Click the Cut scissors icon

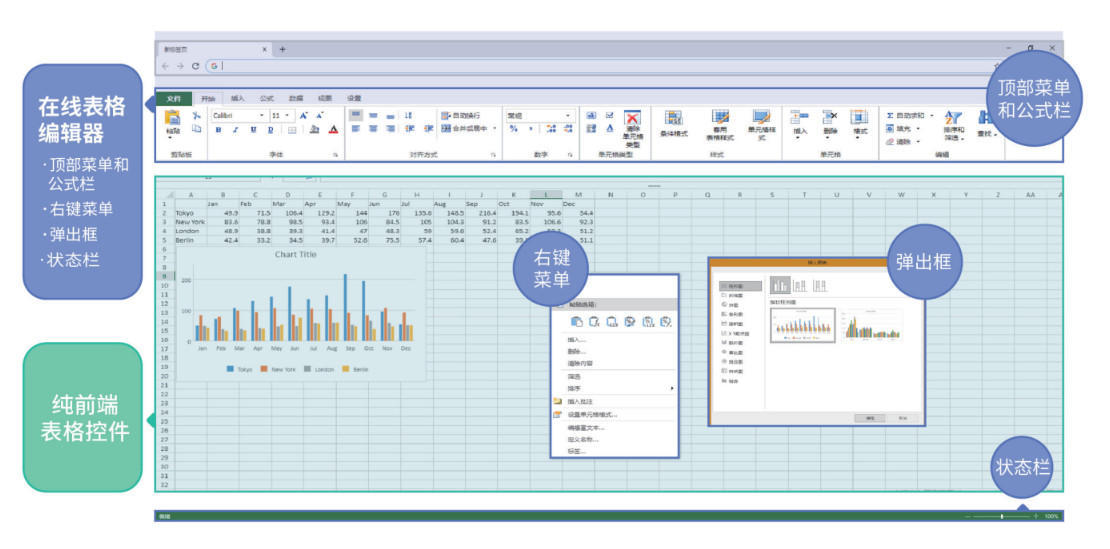point(197,116)
